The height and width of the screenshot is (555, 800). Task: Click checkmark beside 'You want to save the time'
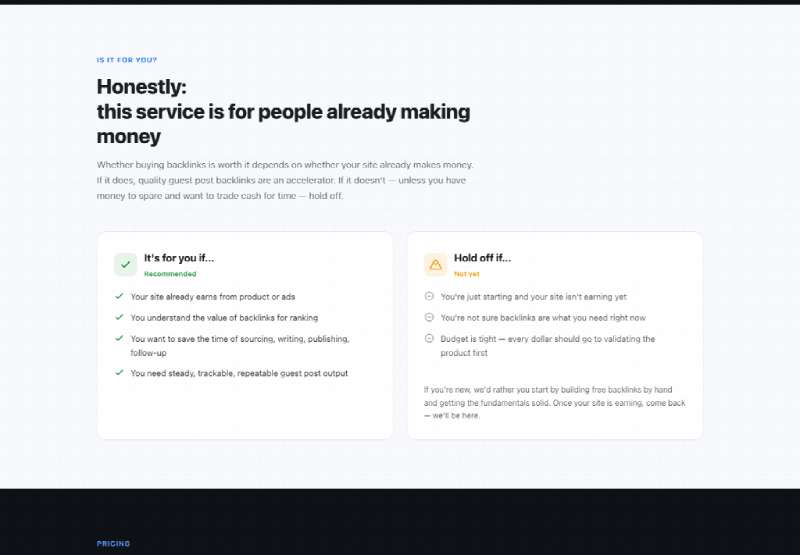click(119, 338)
